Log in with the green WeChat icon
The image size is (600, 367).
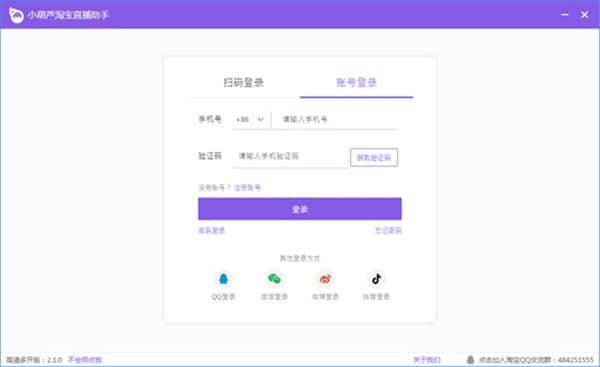274,279
